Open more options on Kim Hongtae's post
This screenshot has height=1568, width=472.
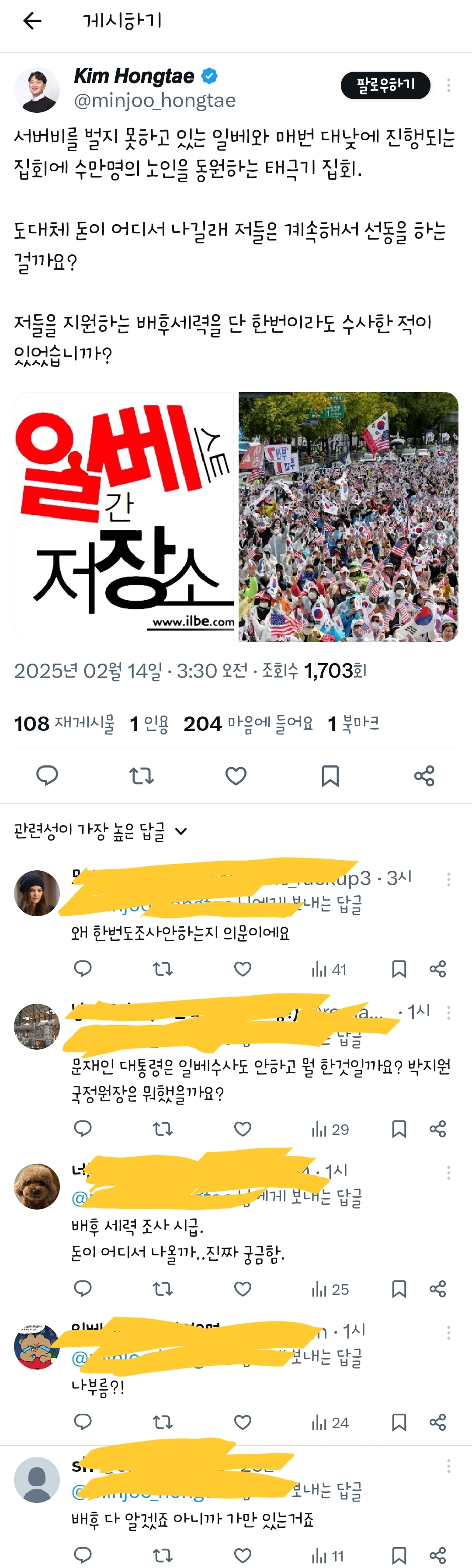(449, 85)
